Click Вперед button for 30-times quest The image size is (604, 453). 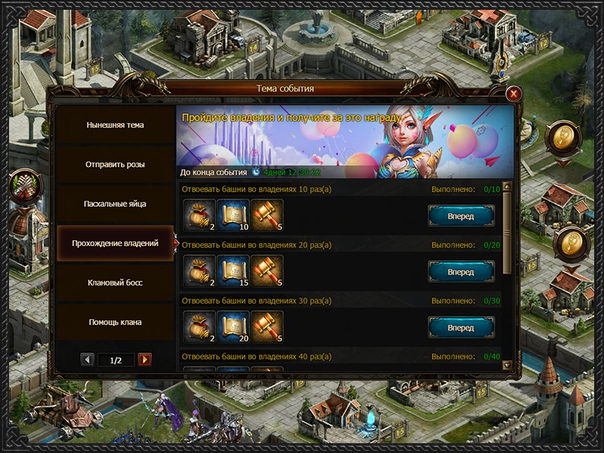point(461,328)
